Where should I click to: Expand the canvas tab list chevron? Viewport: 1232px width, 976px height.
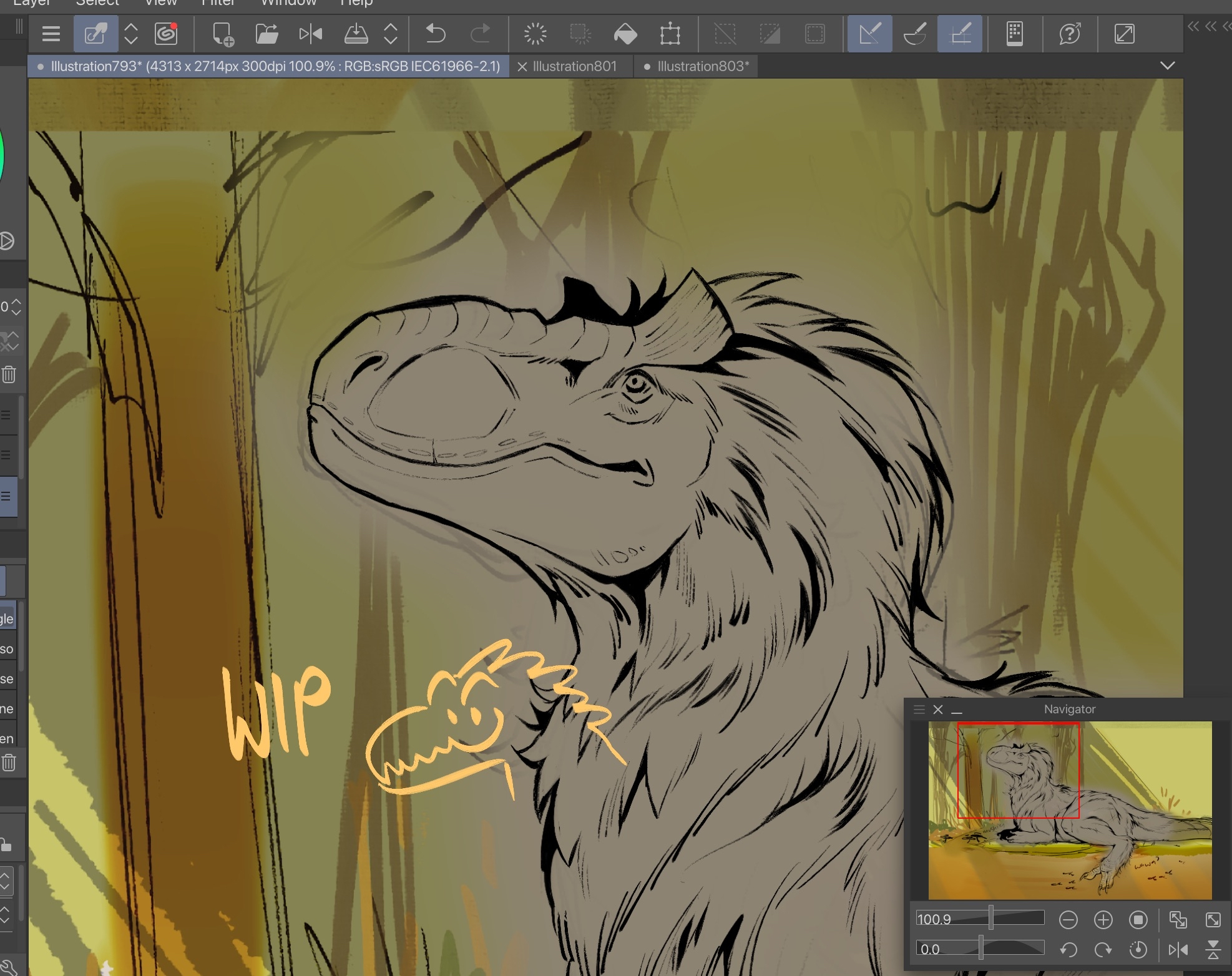(1167, 66)
